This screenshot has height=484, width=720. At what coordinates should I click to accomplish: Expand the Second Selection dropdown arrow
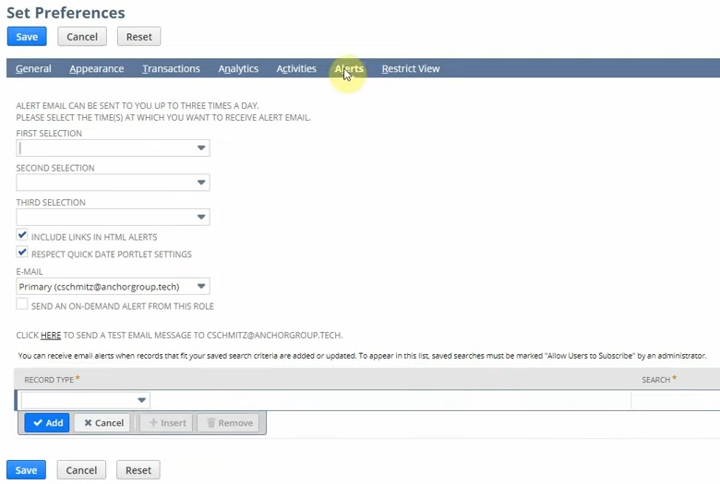click(x=201, y=182)
